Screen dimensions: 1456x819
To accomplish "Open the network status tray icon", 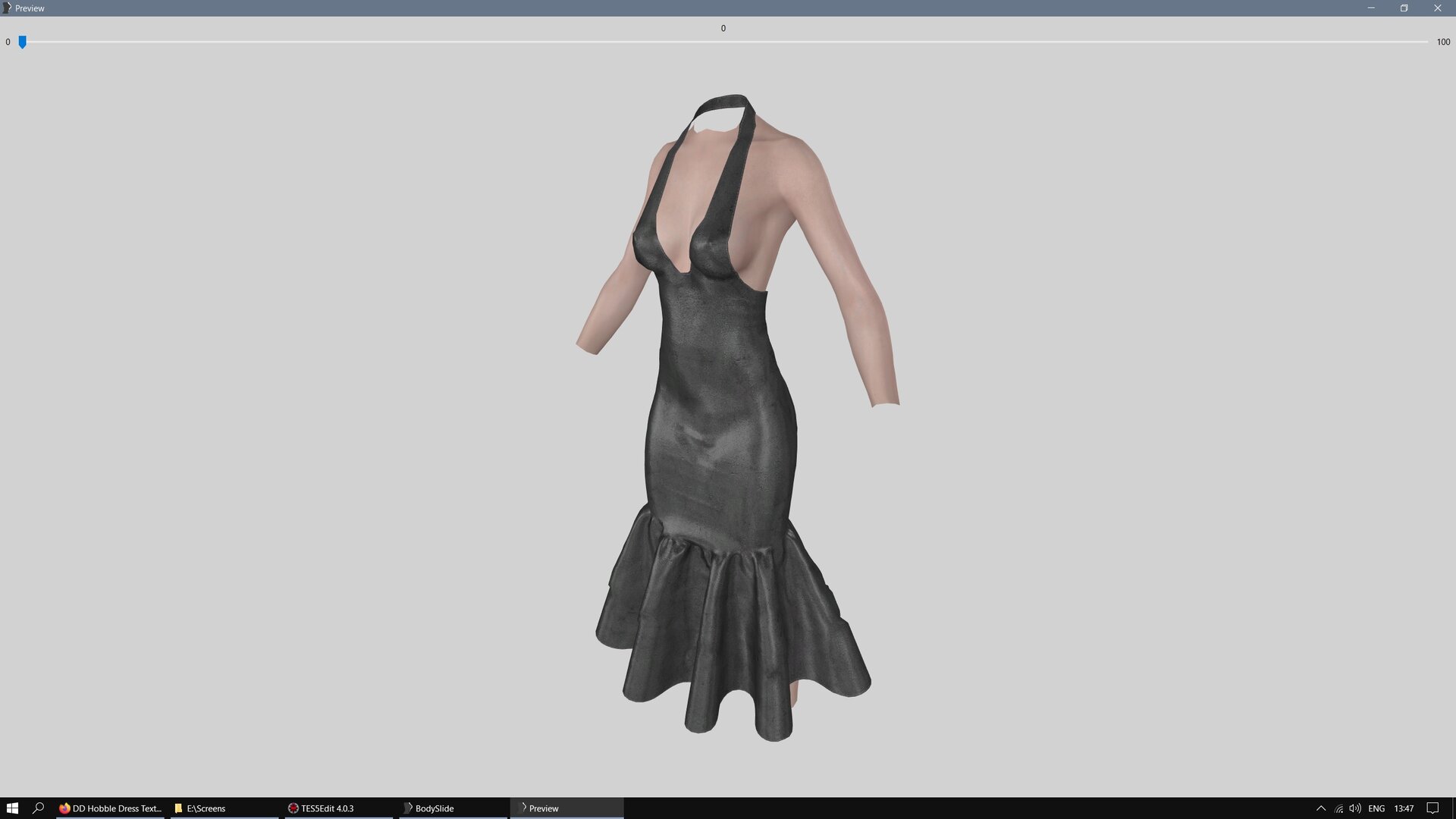I will (1338, 808).
